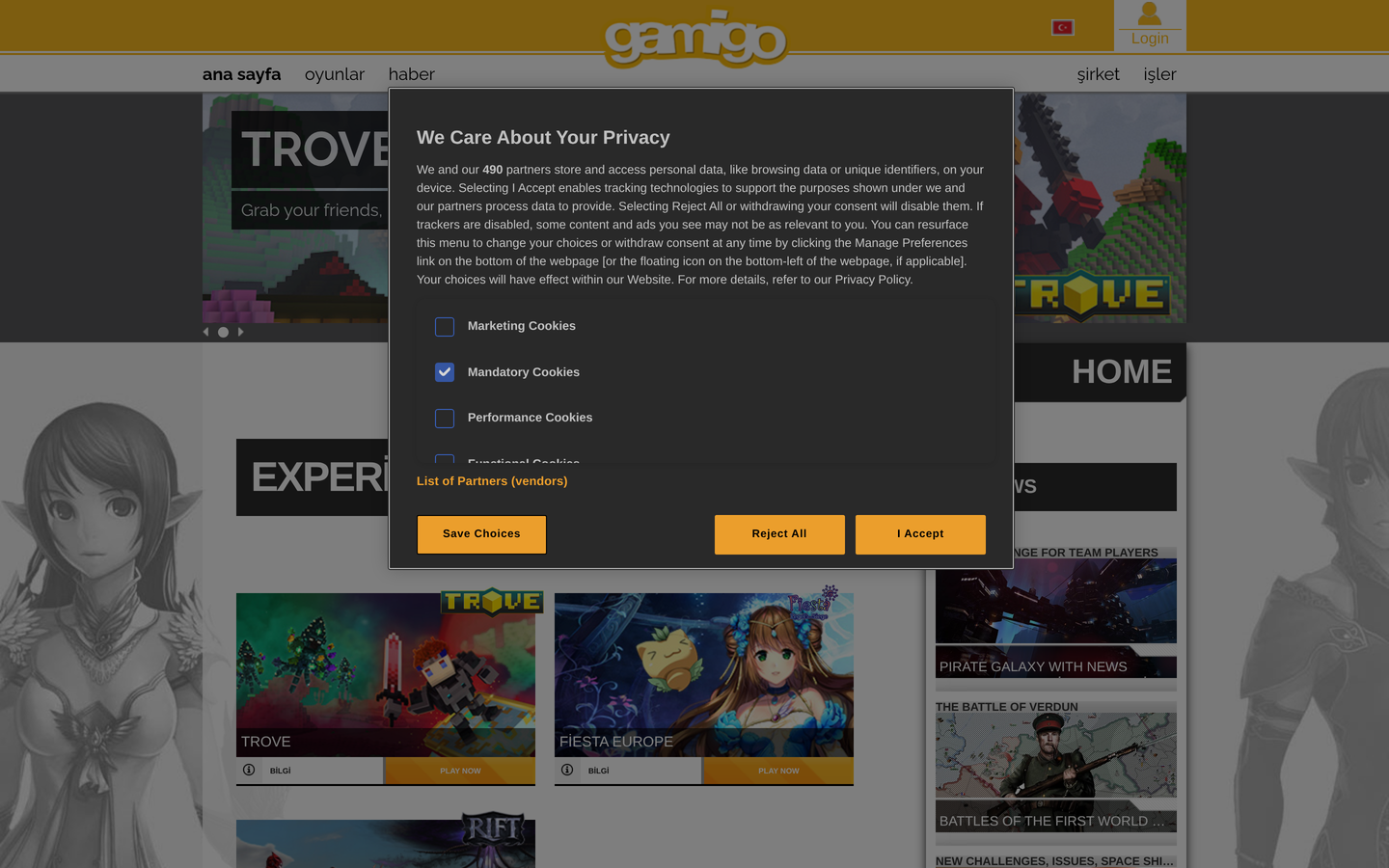Click Trove PLAY NOW button
Screen dimensions: 1389x868
pyautogui.click(x=460, y=771)
